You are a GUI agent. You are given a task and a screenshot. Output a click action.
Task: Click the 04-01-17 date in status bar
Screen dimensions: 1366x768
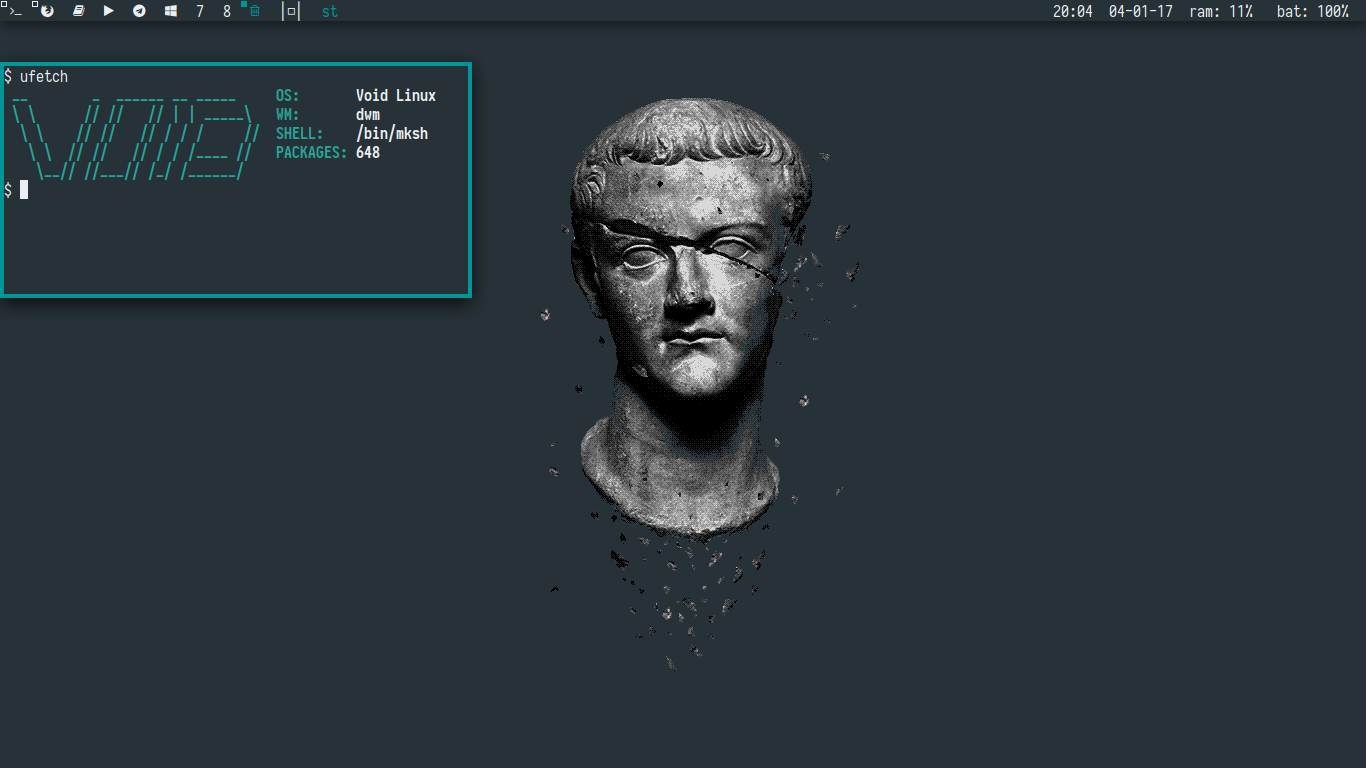(x=1141, y=12)
